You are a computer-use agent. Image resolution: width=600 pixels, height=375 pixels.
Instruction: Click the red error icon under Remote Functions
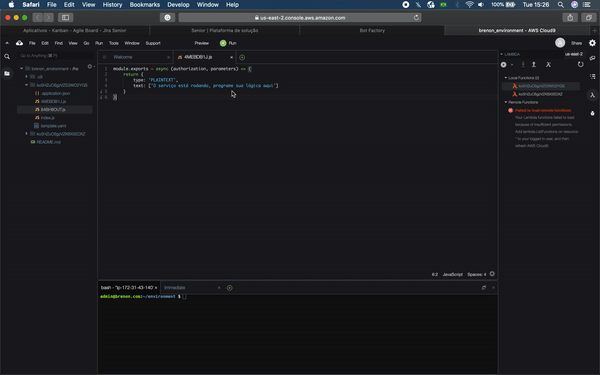point(510,110)
